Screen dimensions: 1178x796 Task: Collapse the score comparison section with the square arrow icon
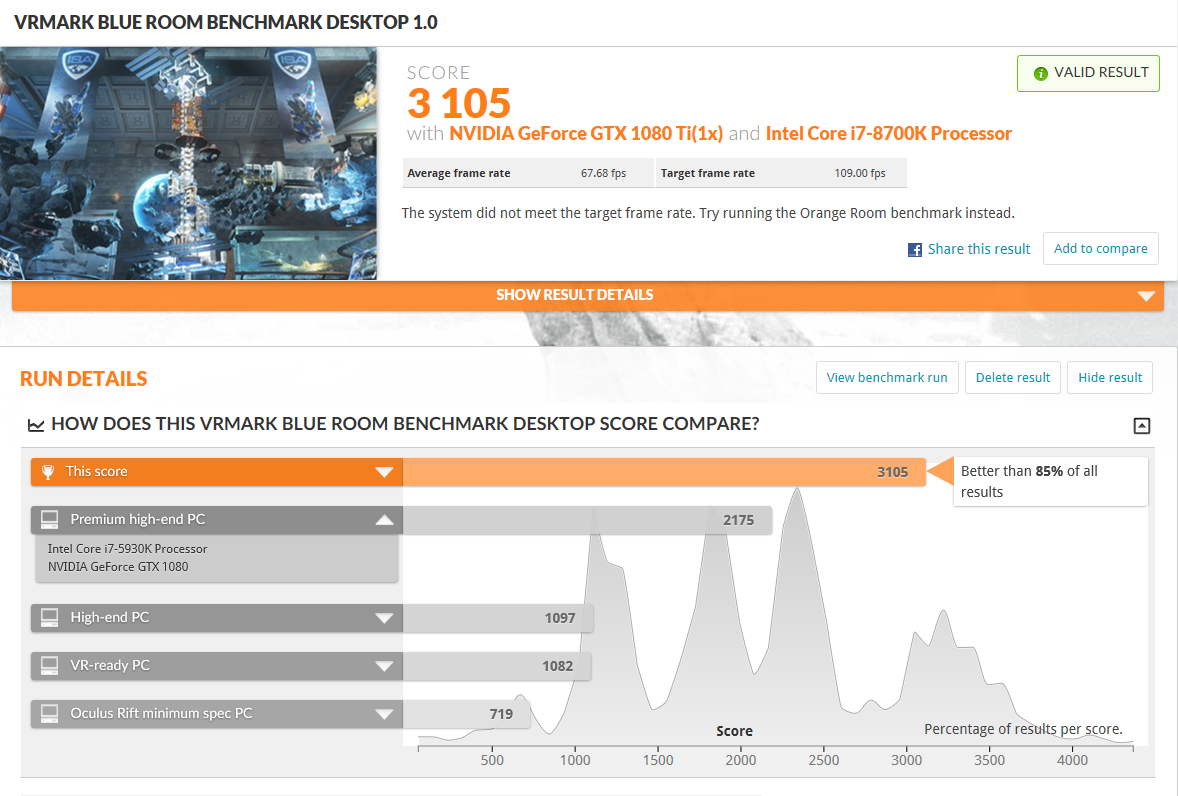(1141, 426)
